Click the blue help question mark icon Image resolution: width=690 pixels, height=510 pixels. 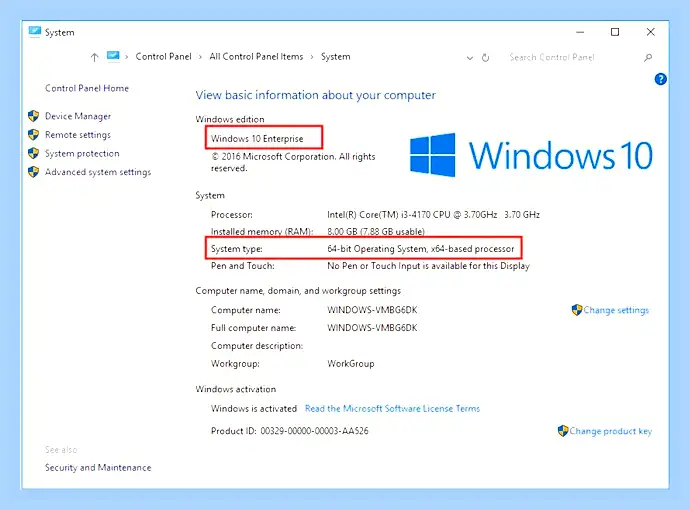pos(660,79)
